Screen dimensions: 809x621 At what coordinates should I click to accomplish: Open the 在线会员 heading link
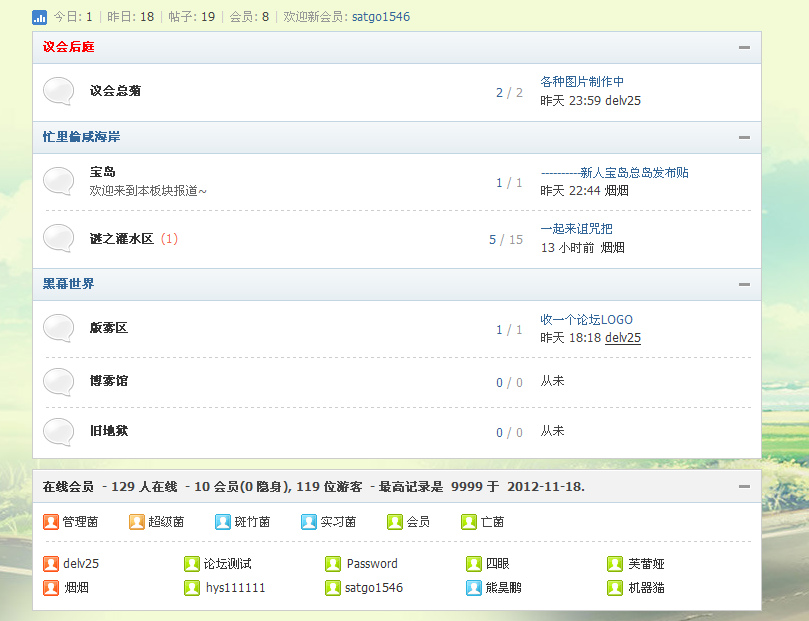click(x=68, y=487)
